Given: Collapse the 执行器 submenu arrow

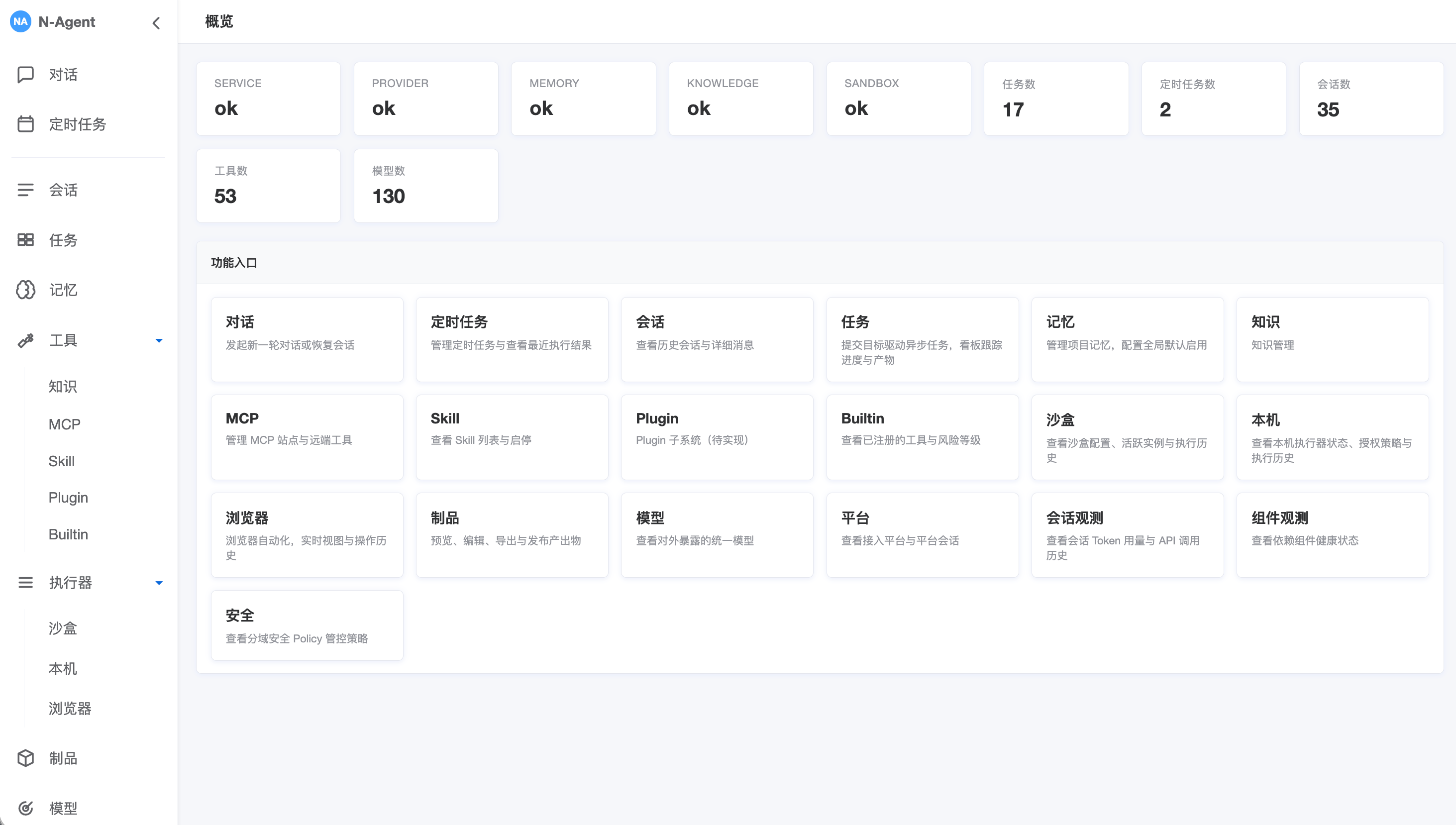Looking at the screenshot, I should pos(159,583).
